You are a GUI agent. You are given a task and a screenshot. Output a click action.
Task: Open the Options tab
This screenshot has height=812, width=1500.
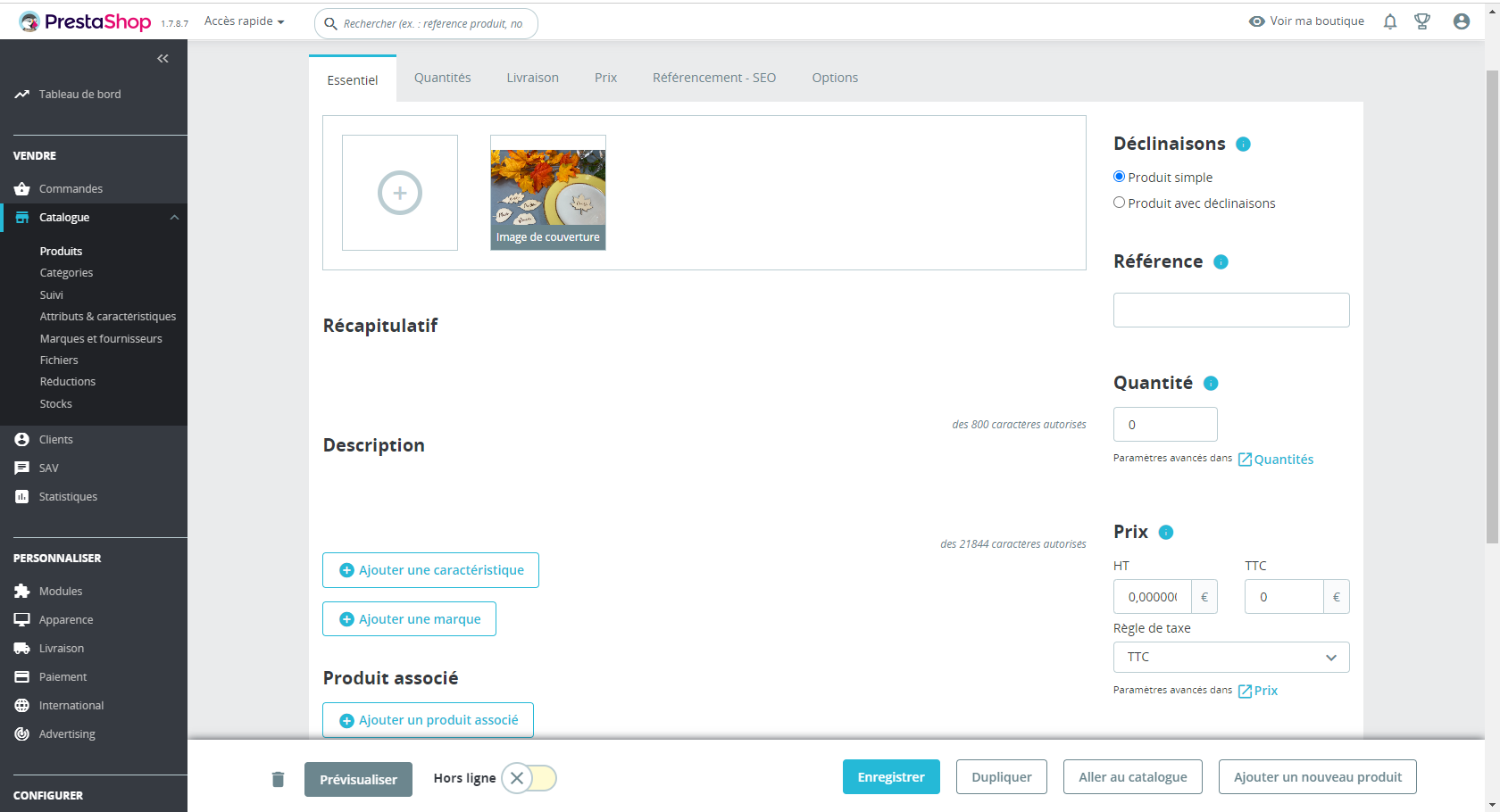click(835, 79)
